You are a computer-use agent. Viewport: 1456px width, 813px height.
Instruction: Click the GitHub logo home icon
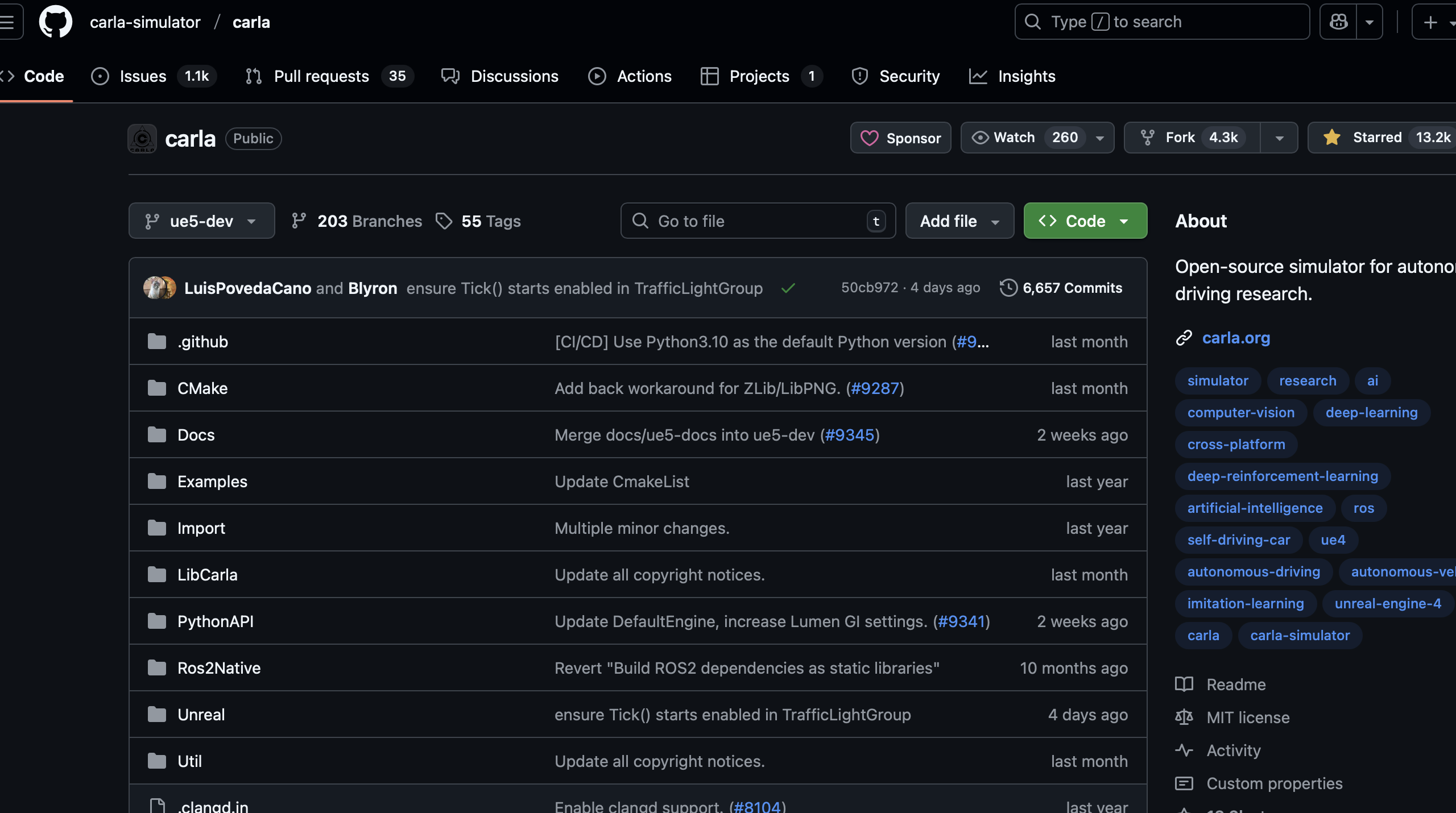coord(55,22)
